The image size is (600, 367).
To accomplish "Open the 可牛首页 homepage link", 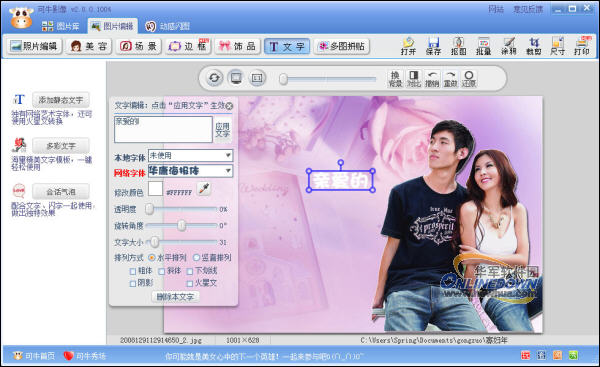I will point(34,356).
